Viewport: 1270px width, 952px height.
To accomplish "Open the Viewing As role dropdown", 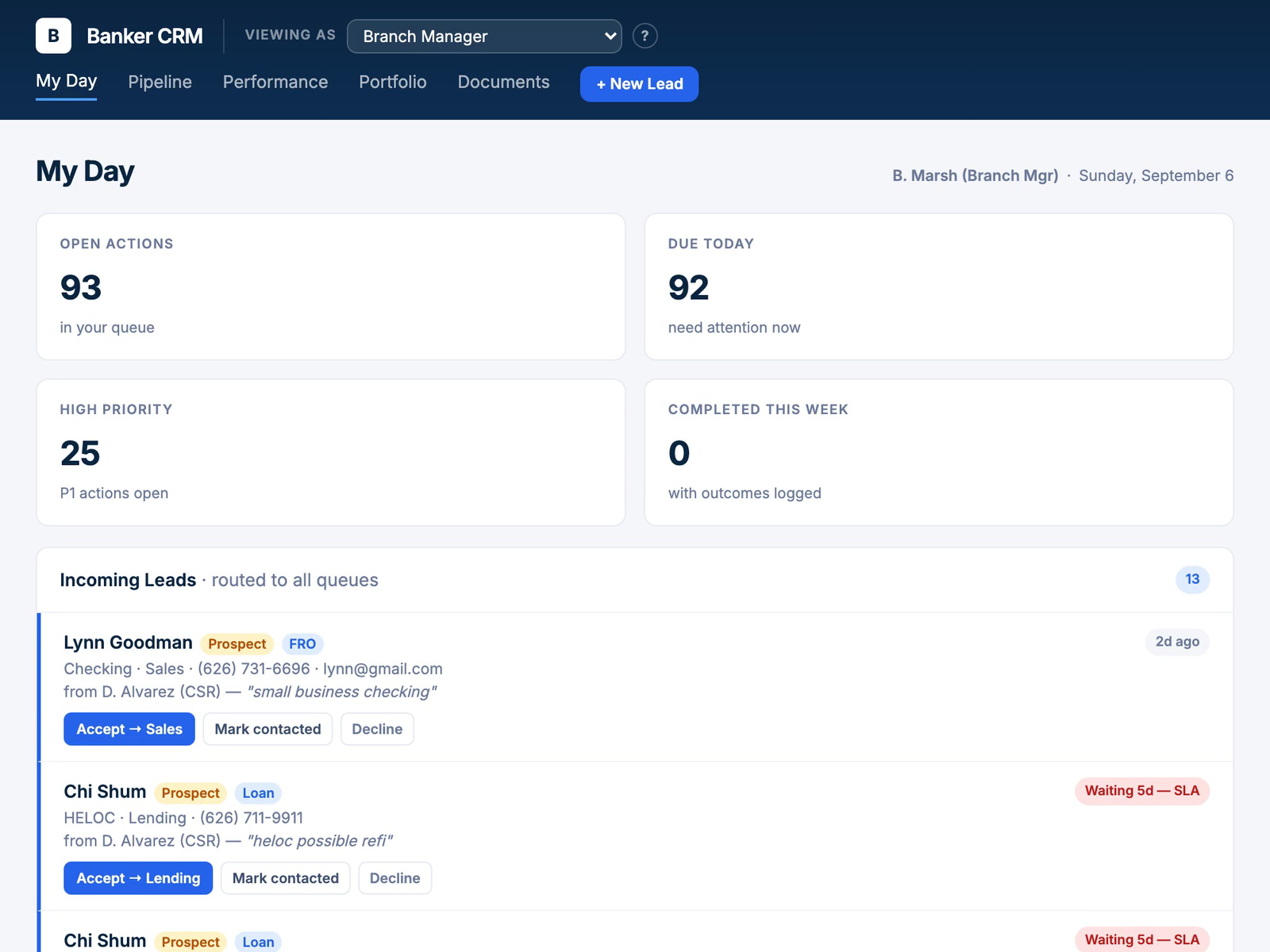I will (x=484, y=36).
